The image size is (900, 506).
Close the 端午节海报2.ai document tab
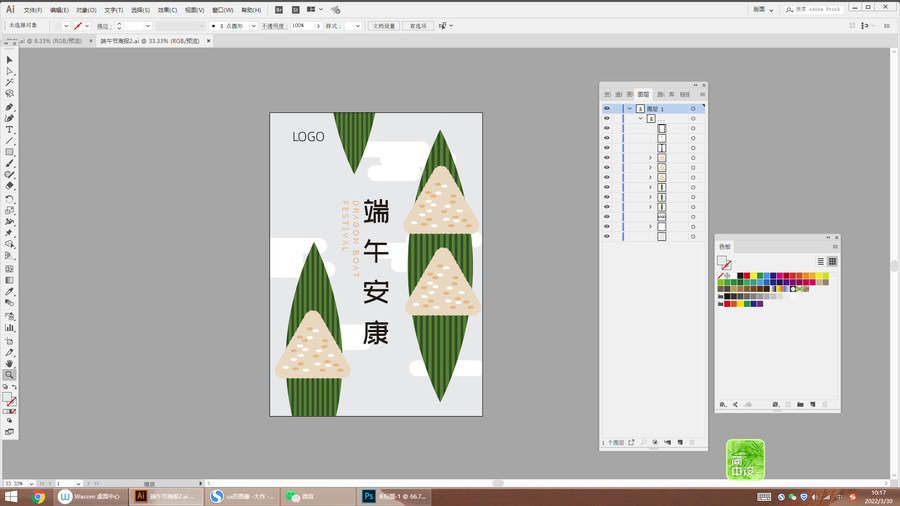click(208, 41)
